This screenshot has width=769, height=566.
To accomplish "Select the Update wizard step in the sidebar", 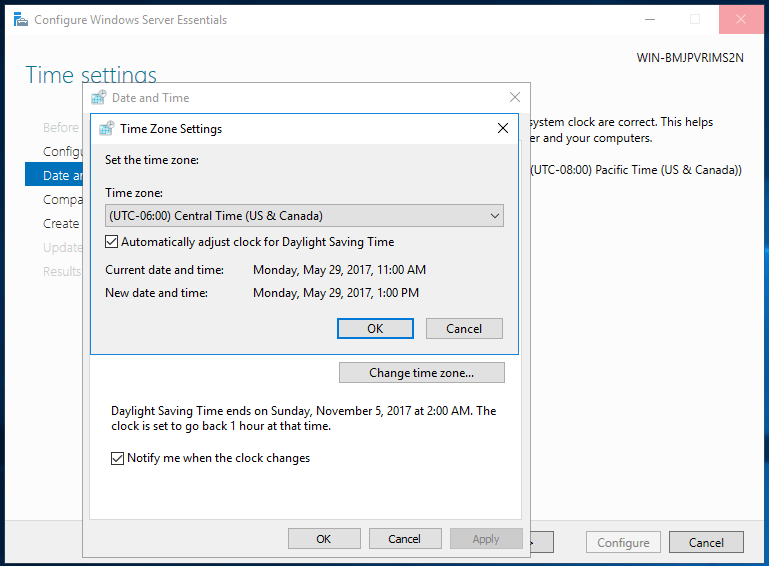I will tap(63, 248).
